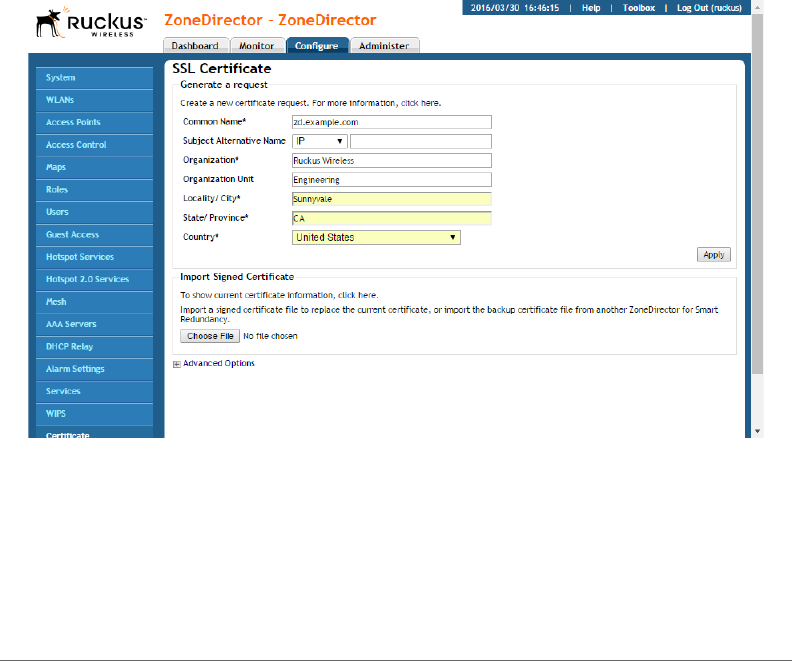792x661 pixels.
Task: Open System in the sidebar
Action: tap(94, 78)
